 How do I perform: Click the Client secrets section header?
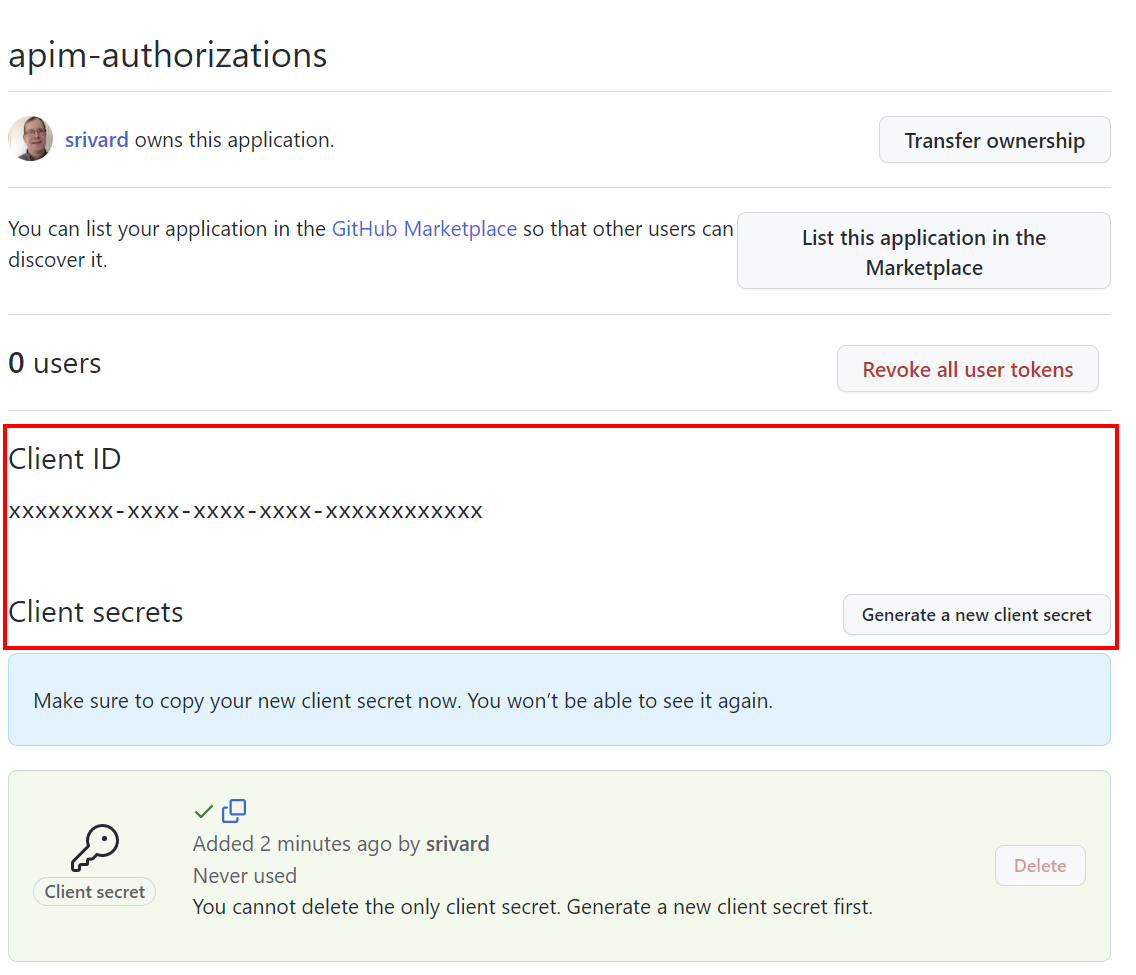click(x=95, y=613)
